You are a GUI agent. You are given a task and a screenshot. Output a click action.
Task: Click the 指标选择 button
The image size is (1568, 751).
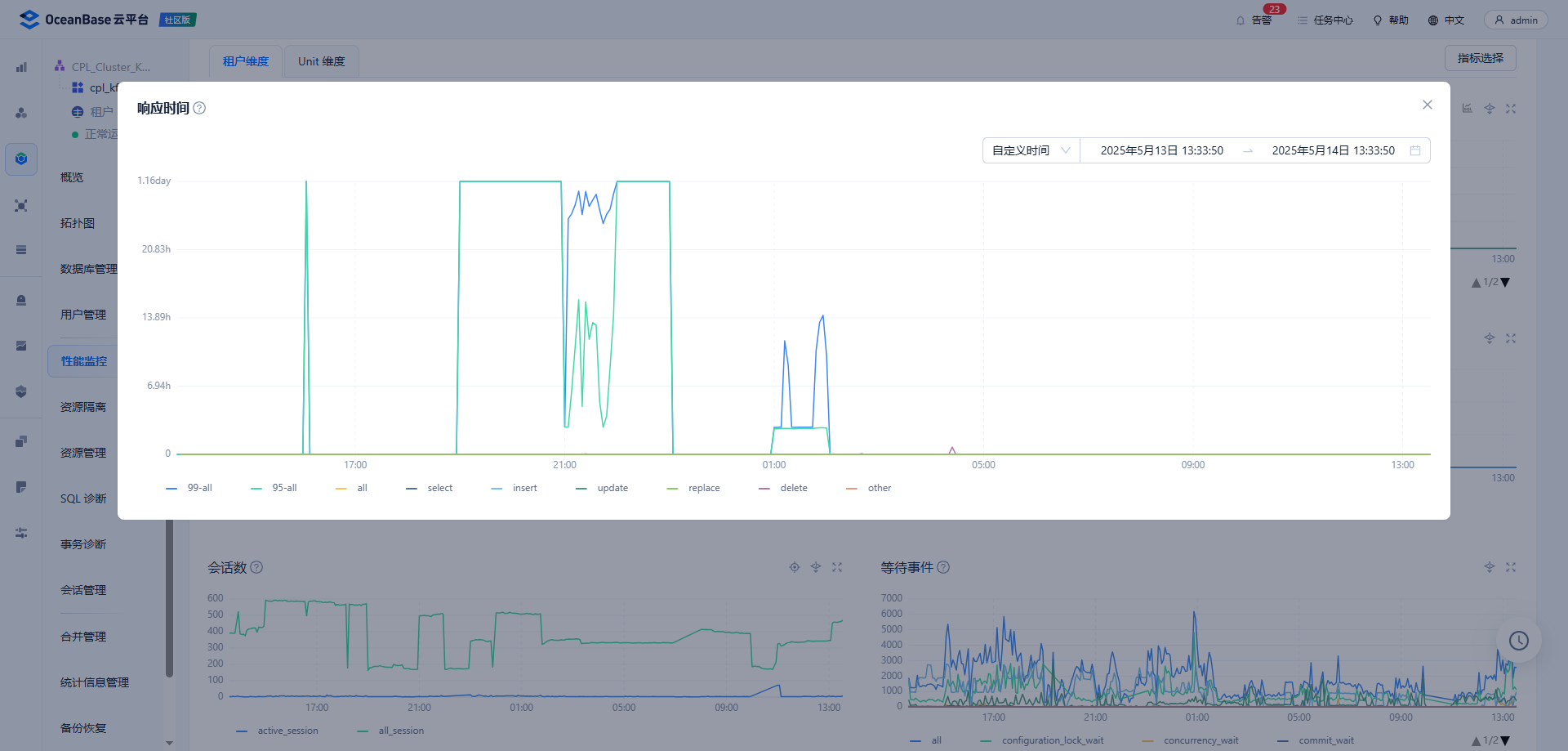click(x=1480, y=58)
